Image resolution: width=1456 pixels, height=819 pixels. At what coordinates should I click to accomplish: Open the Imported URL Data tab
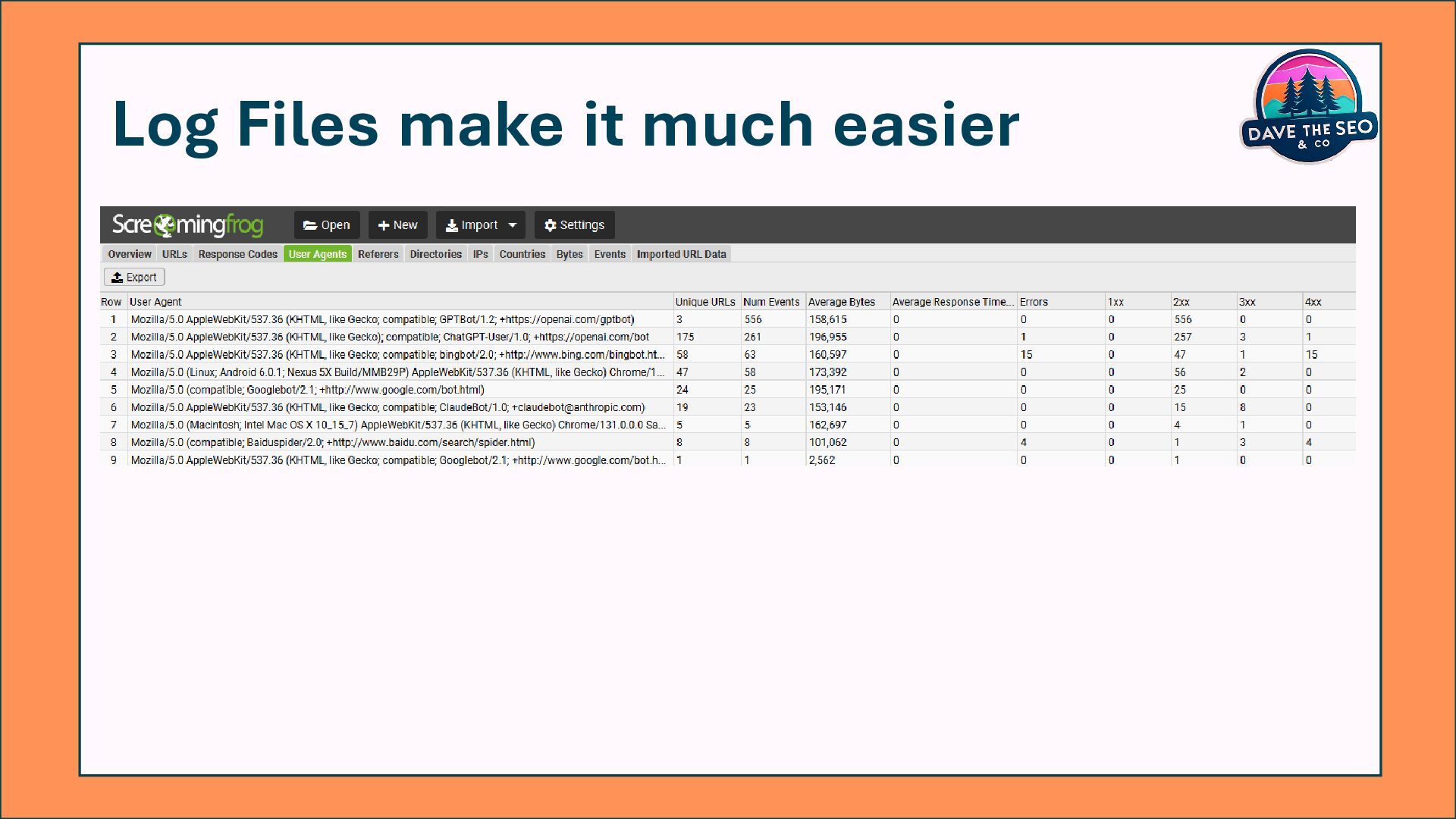[x=681, y=254]
